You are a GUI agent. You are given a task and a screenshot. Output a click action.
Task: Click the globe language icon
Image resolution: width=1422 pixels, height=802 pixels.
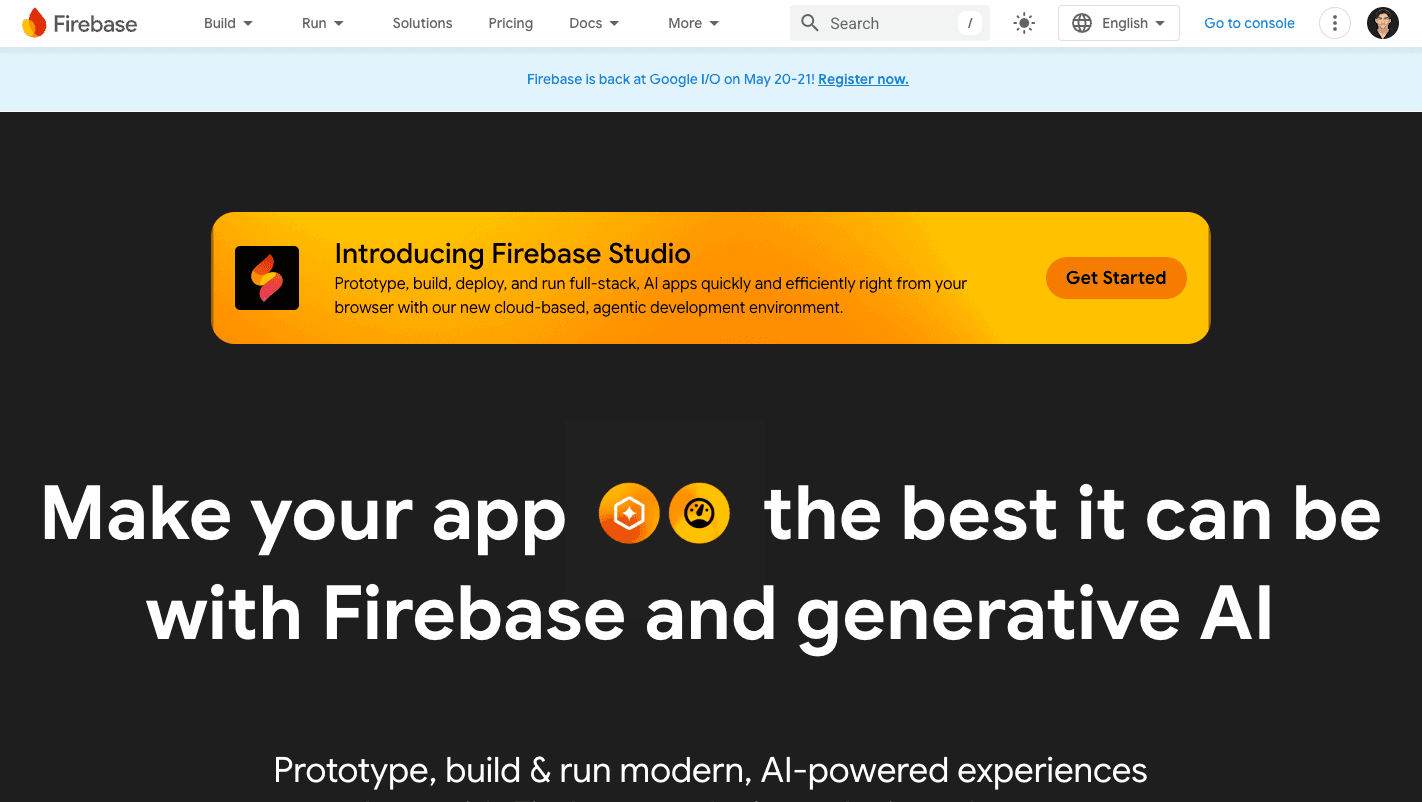[x=1082, y=23]
